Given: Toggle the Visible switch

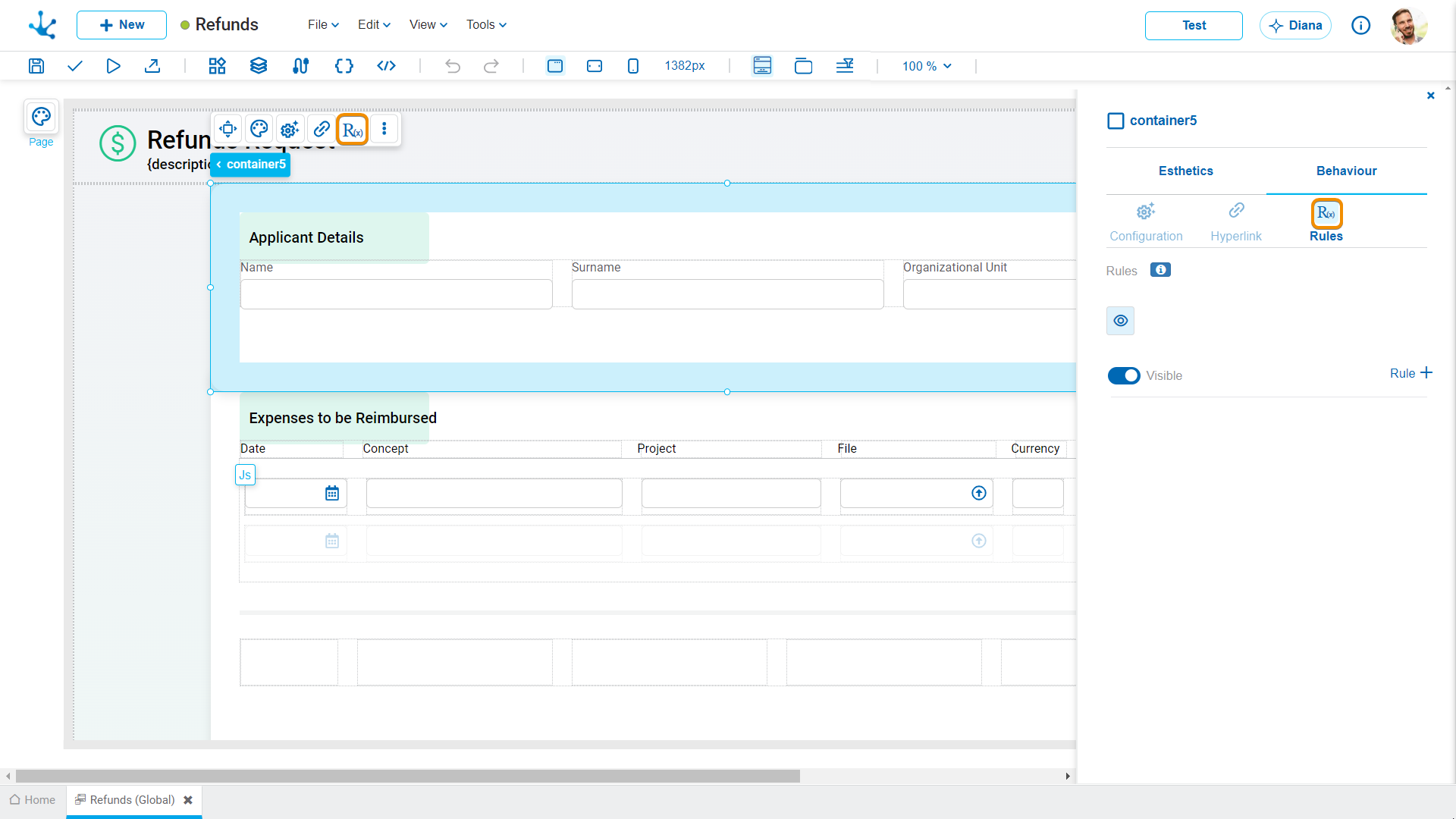Looking at the screenshot, I should 1124,375.
